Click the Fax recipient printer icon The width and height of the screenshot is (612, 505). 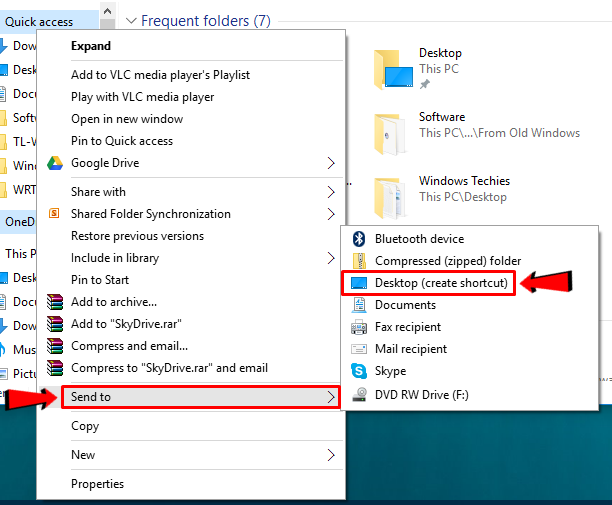pyautogui.click(x=359, y=327)
